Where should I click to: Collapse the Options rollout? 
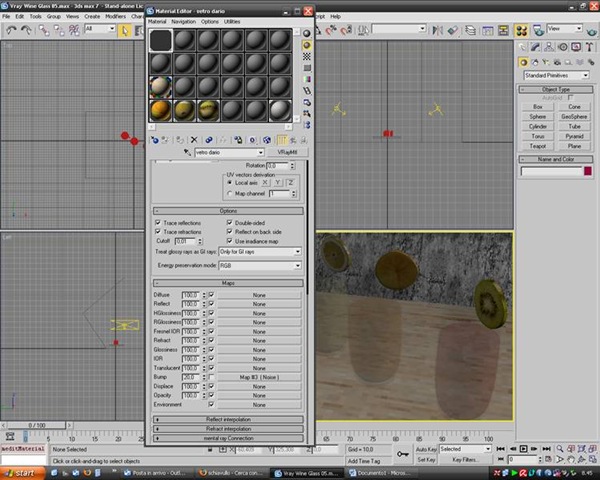228,211
